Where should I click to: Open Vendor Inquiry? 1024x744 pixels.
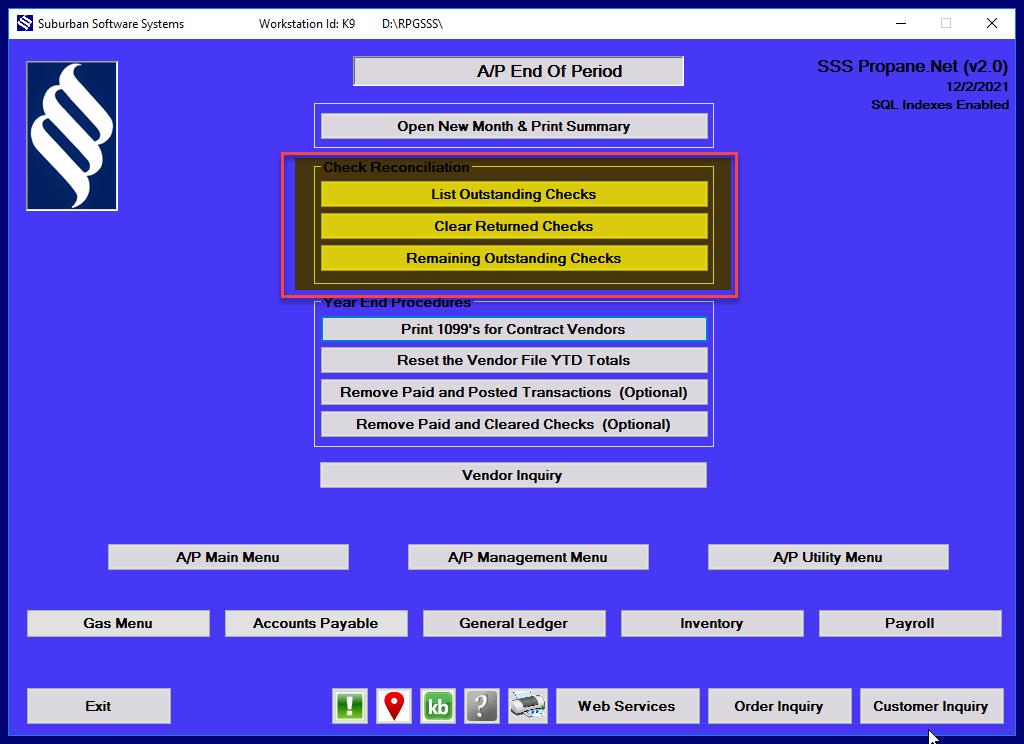[513, 475]
